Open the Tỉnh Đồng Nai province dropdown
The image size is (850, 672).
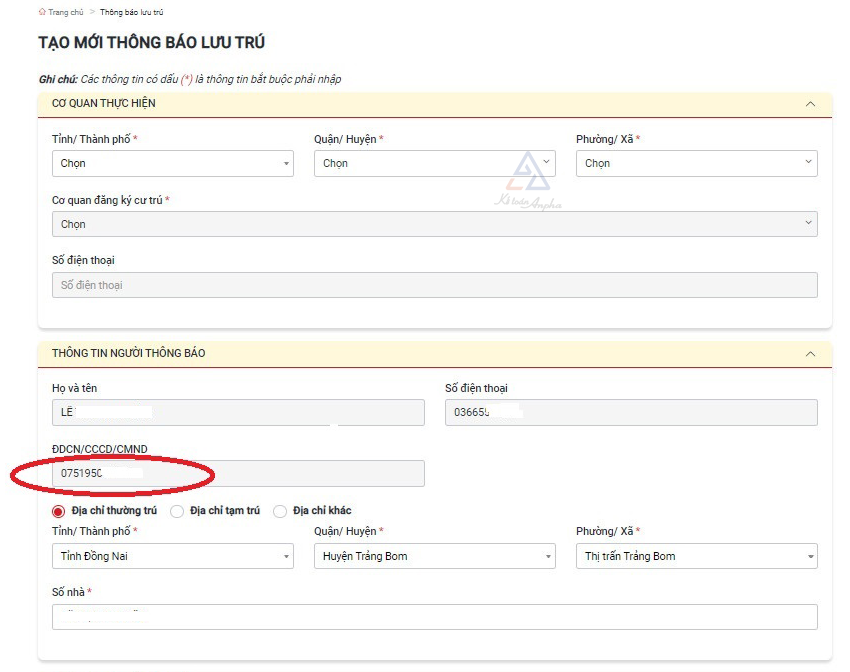coord(172,556)
